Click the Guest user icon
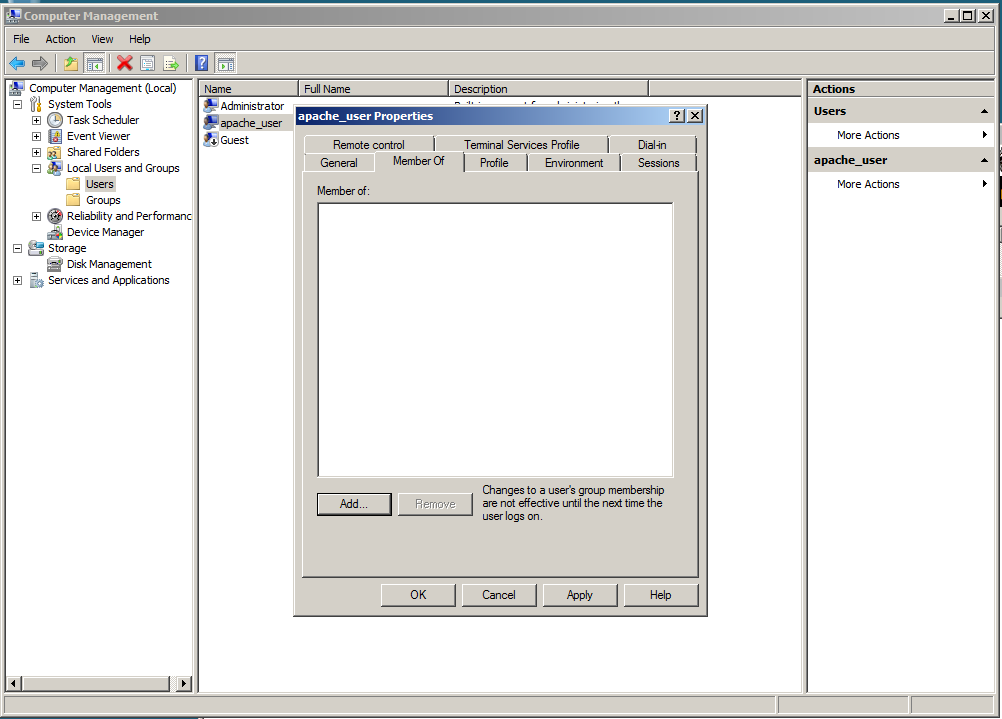This screenshot has width=1002, height=719. point(211,139)
